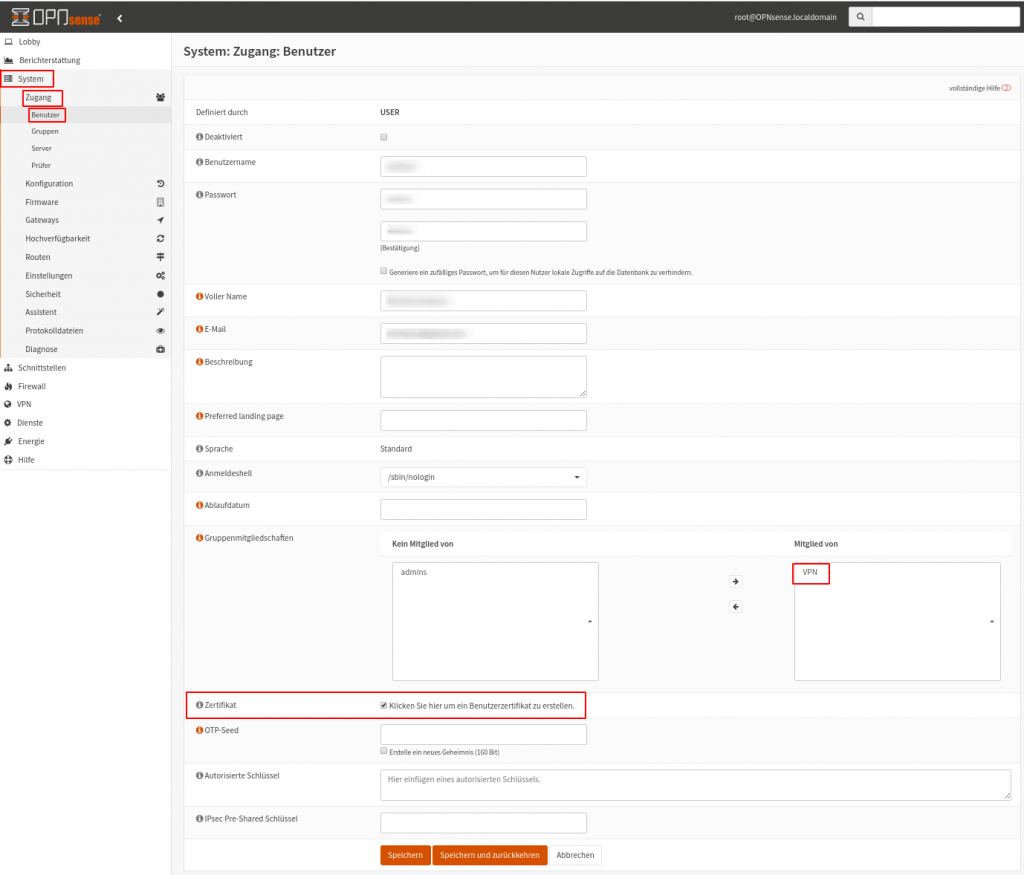Click the gears icon next to Einstellungen
This screenshot has width=1024, height=875.
pyautogui.click(x=158, y=275)
